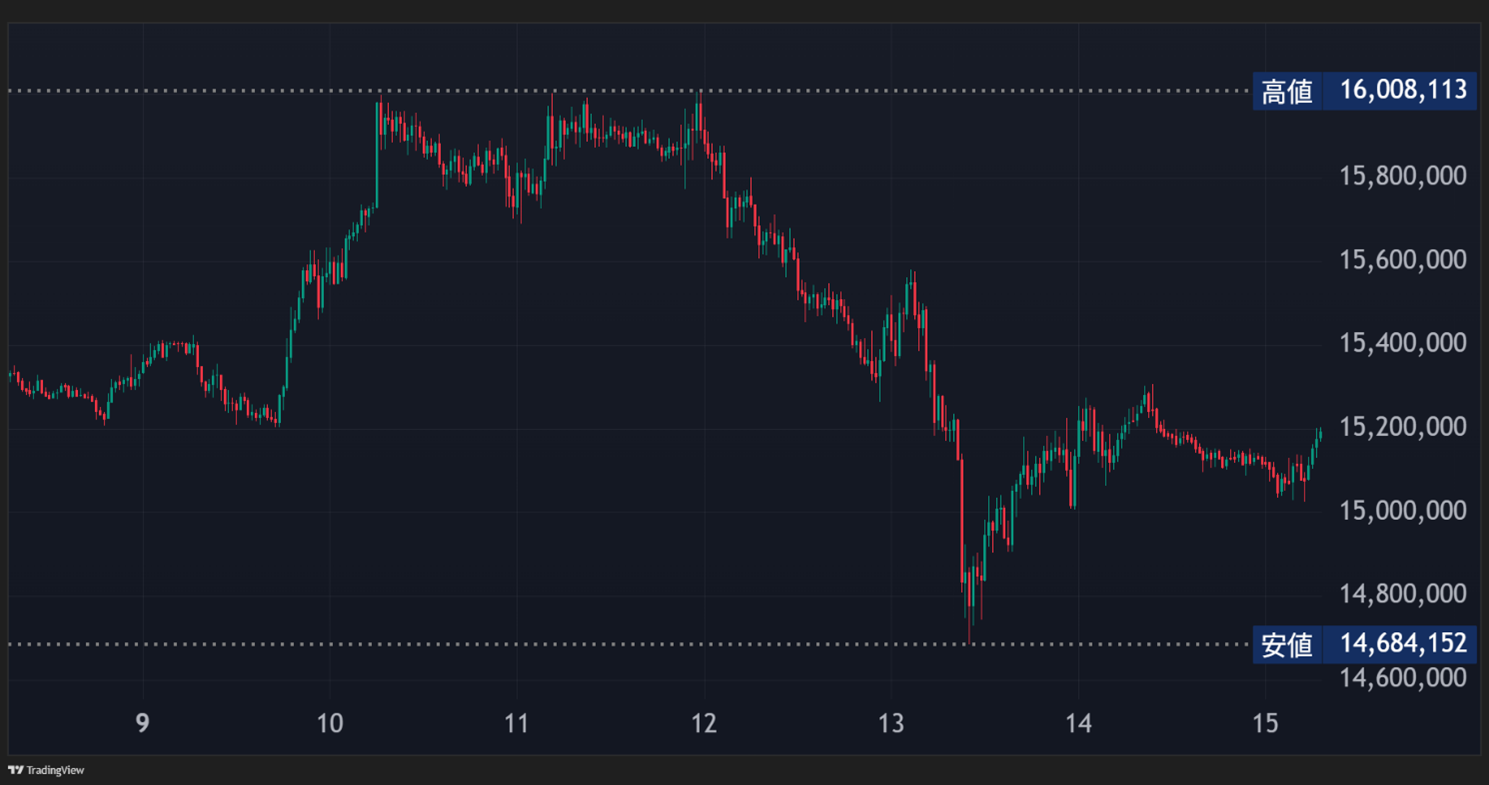Click the long red candle before the low
1489x785 pixels.
961,520
